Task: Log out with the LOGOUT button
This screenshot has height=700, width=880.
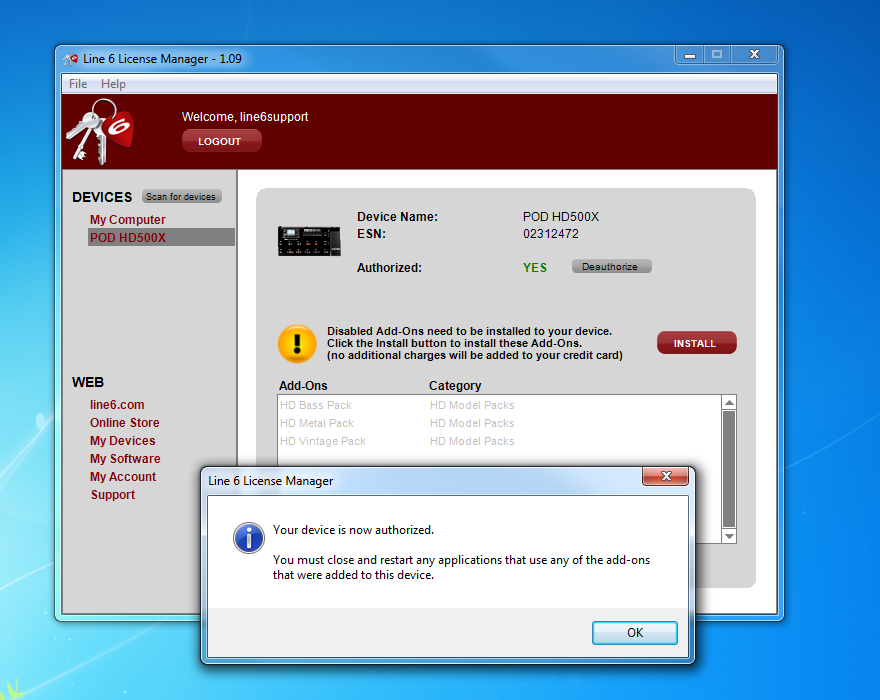Action: point(222,141)
